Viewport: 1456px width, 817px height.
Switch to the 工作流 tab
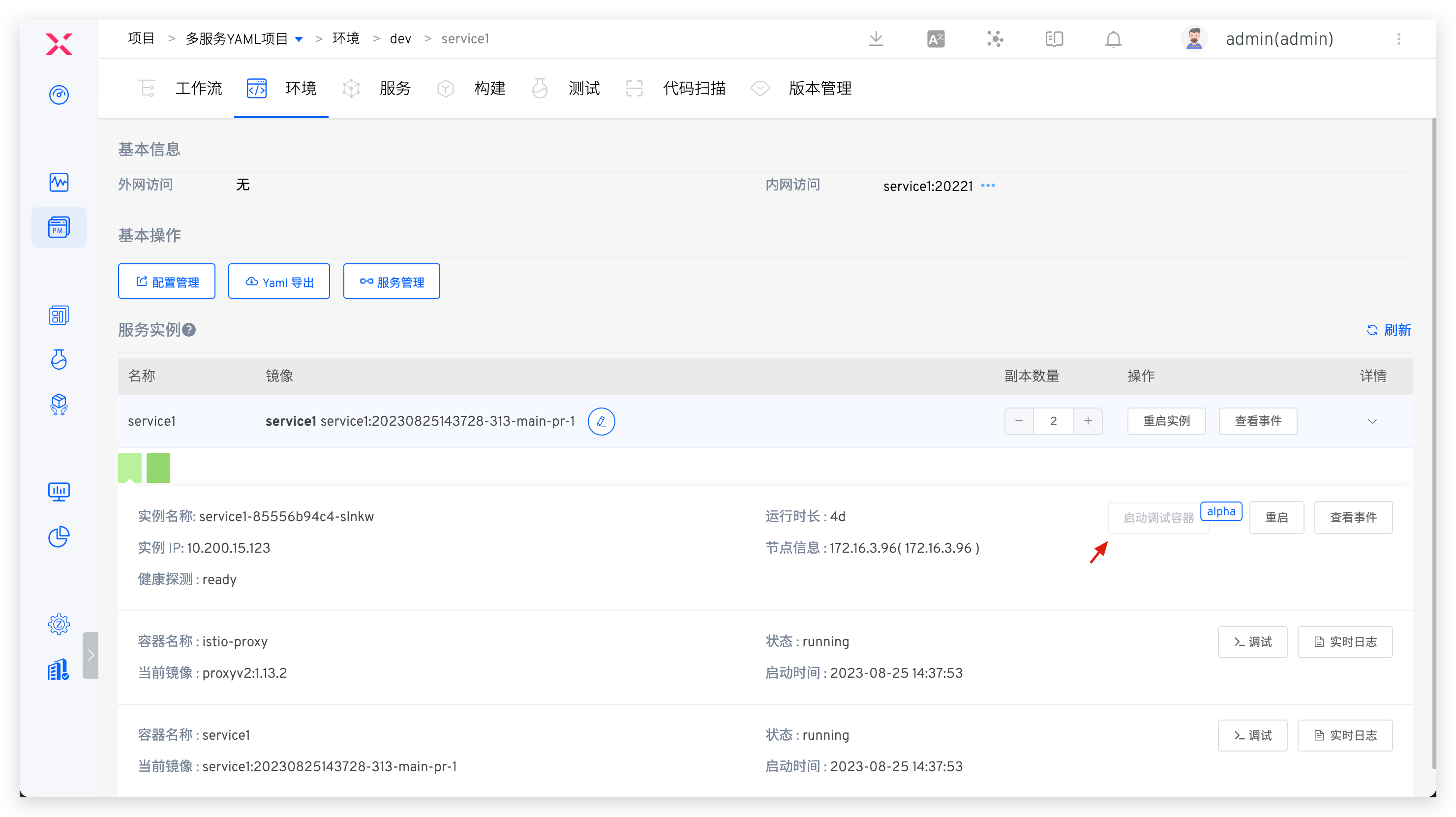(x=198, y=88)
